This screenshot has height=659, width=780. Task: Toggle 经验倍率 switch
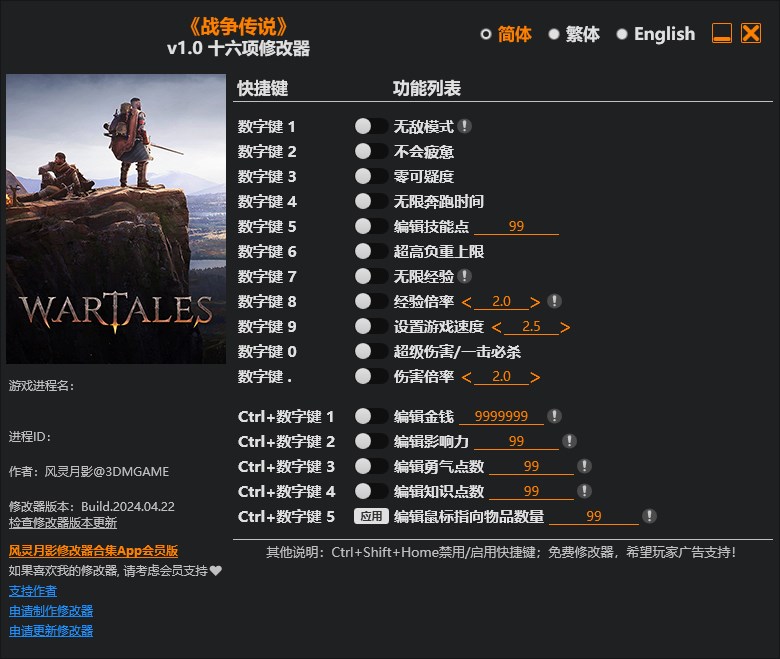click(x=371, y=301)
